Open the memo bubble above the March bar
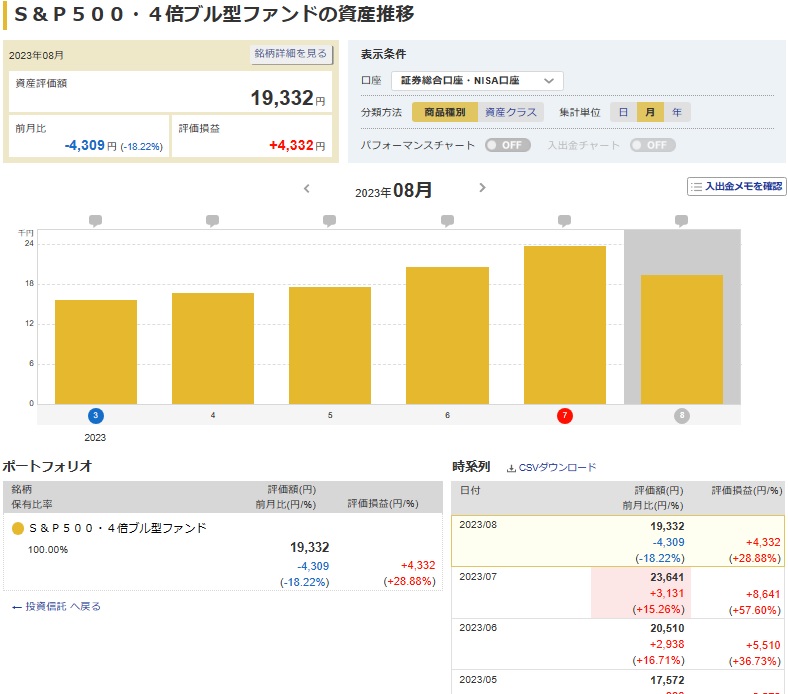 [95, 221]
